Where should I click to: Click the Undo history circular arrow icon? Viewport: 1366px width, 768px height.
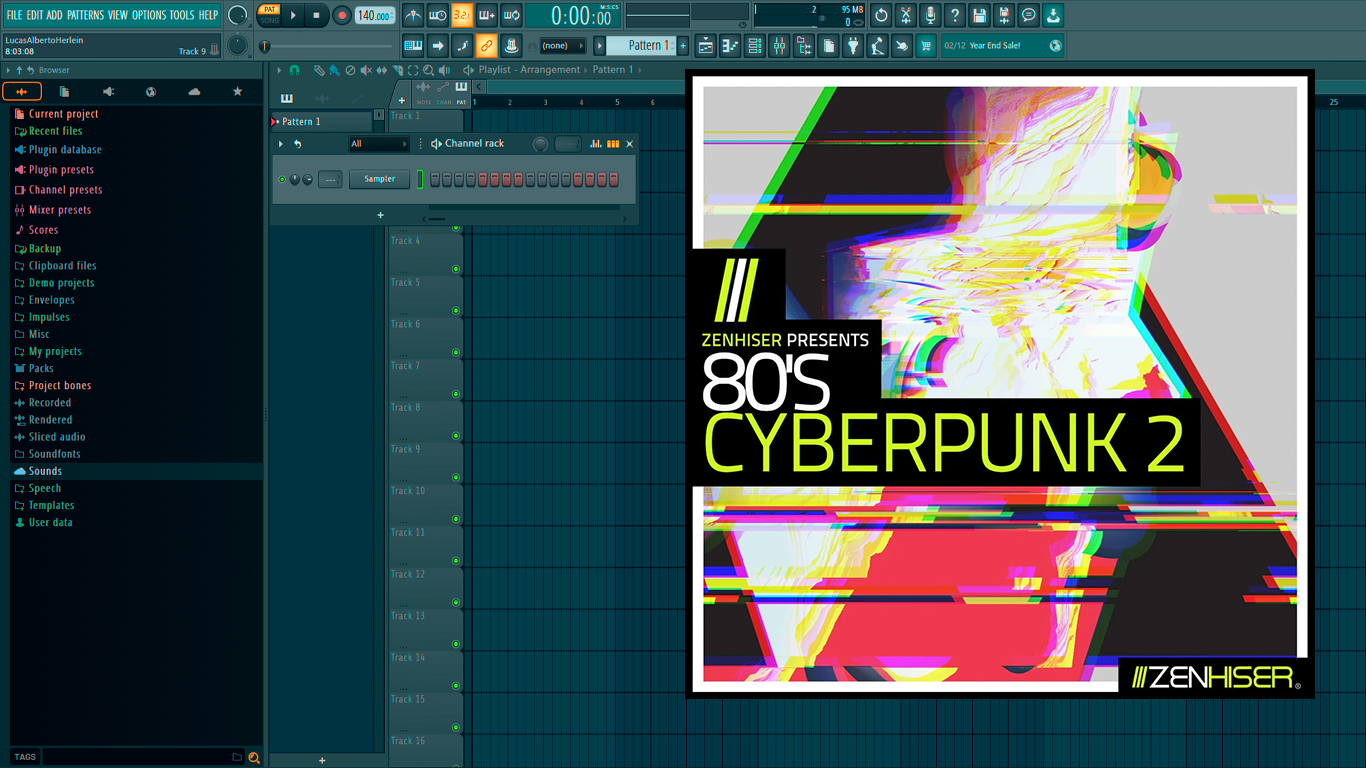pos(881,15)
